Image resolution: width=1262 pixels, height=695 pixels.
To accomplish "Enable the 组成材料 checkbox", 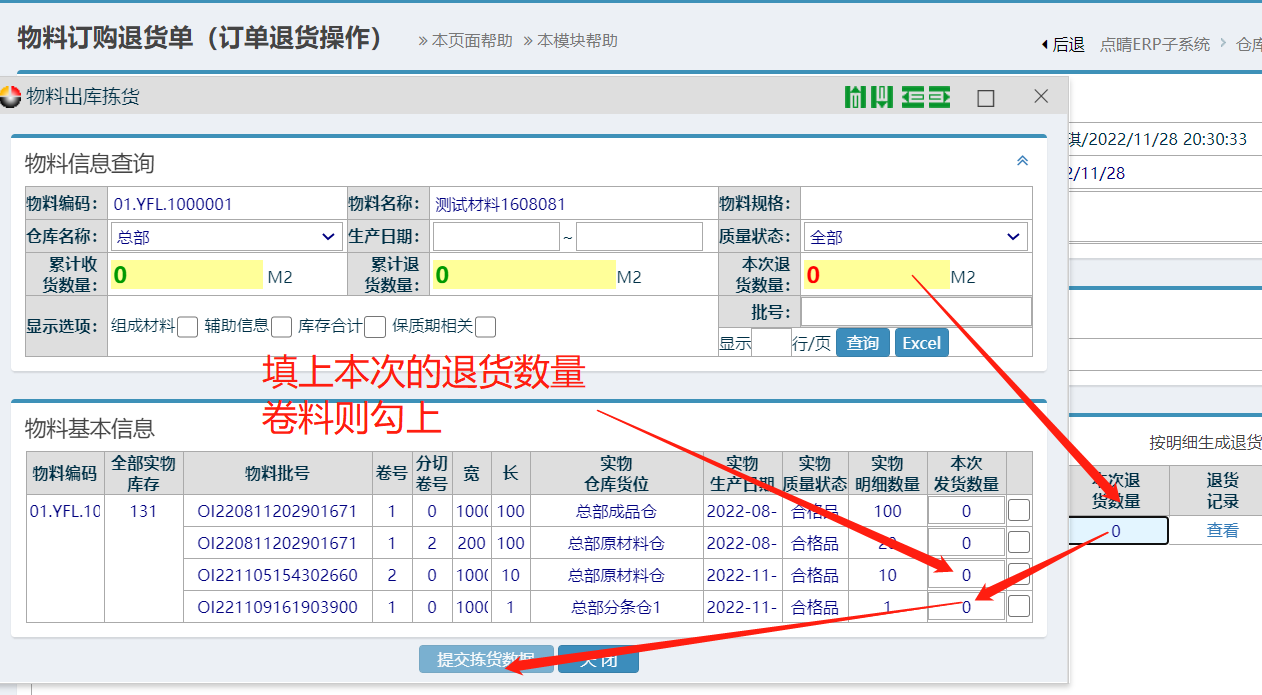I will point(187,326).
